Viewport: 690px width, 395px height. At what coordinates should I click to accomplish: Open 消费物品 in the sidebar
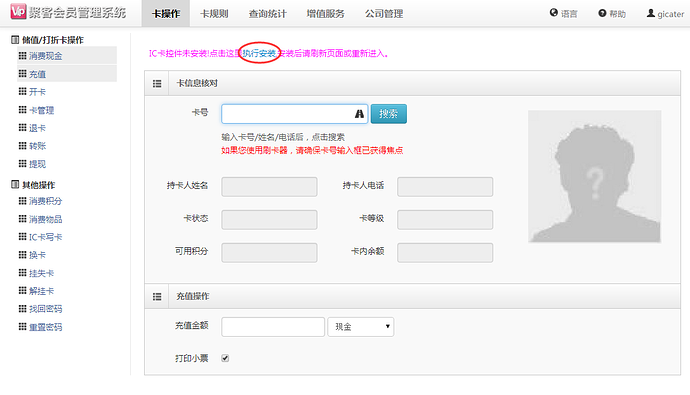(46, 219)
